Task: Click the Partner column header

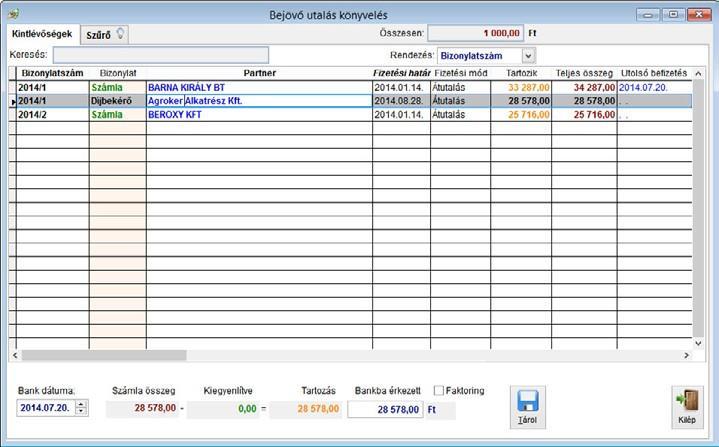Action: (x=260, y=73)
